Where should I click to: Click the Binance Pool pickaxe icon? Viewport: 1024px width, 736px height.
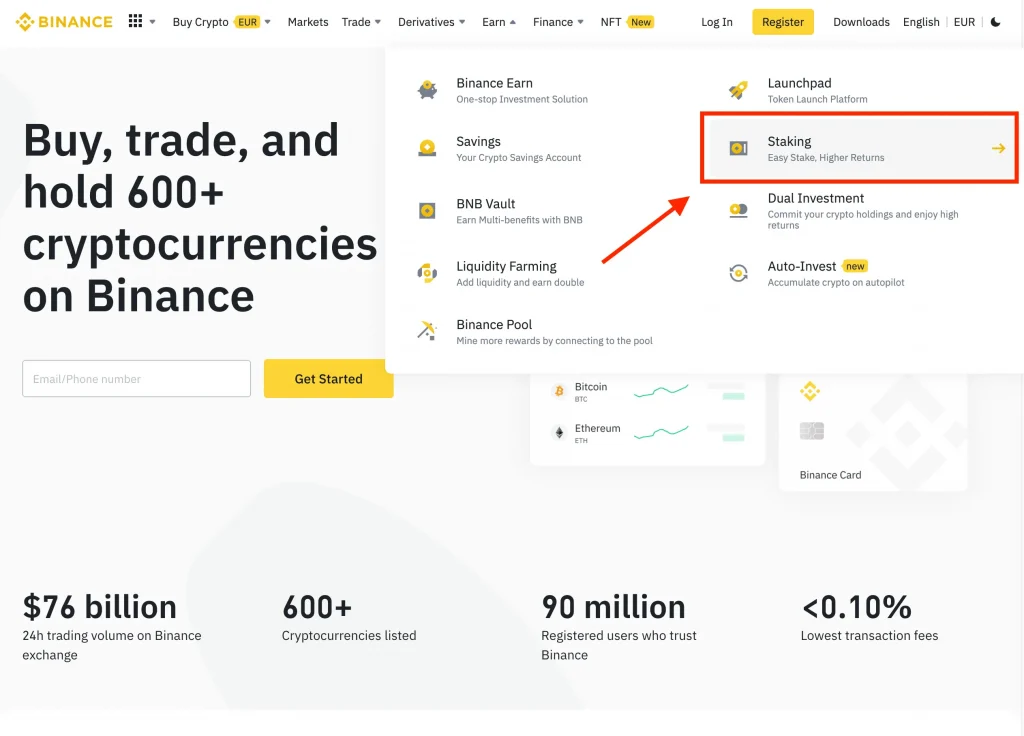[427, 331]
